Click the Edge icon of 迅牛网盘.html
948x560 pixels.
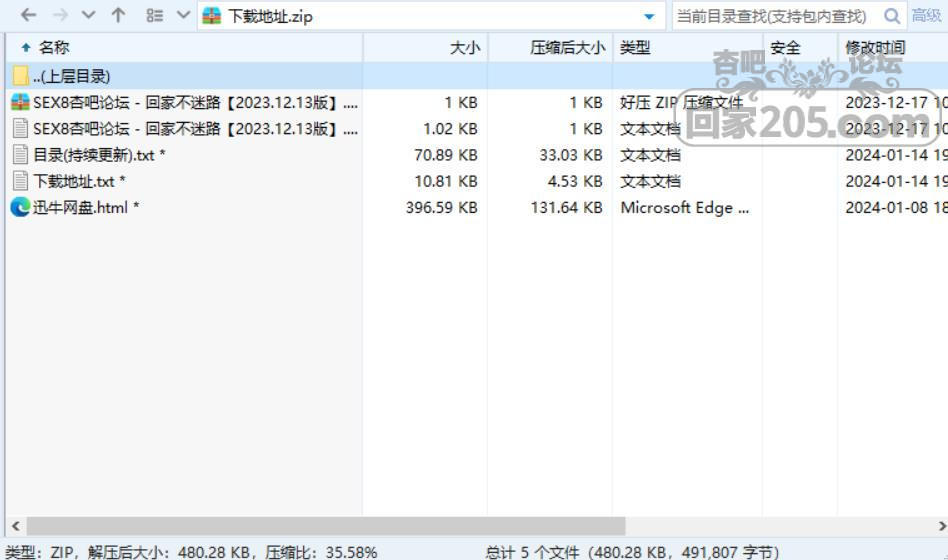[20, 207]
